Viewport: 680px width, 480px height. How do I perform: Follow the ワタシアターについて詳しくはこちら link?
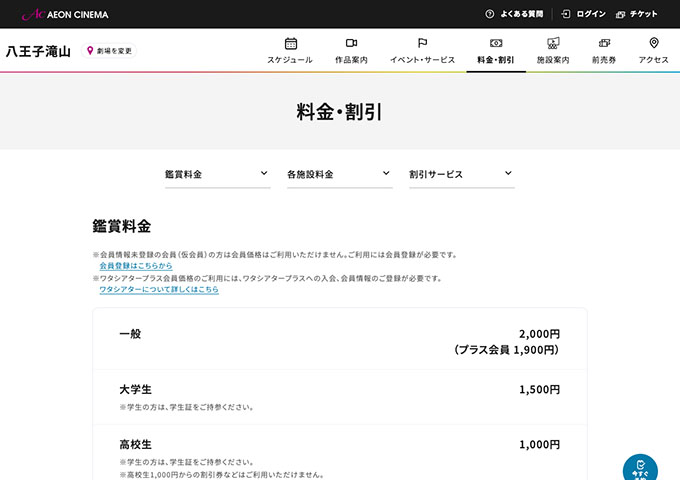pos(159,289)
